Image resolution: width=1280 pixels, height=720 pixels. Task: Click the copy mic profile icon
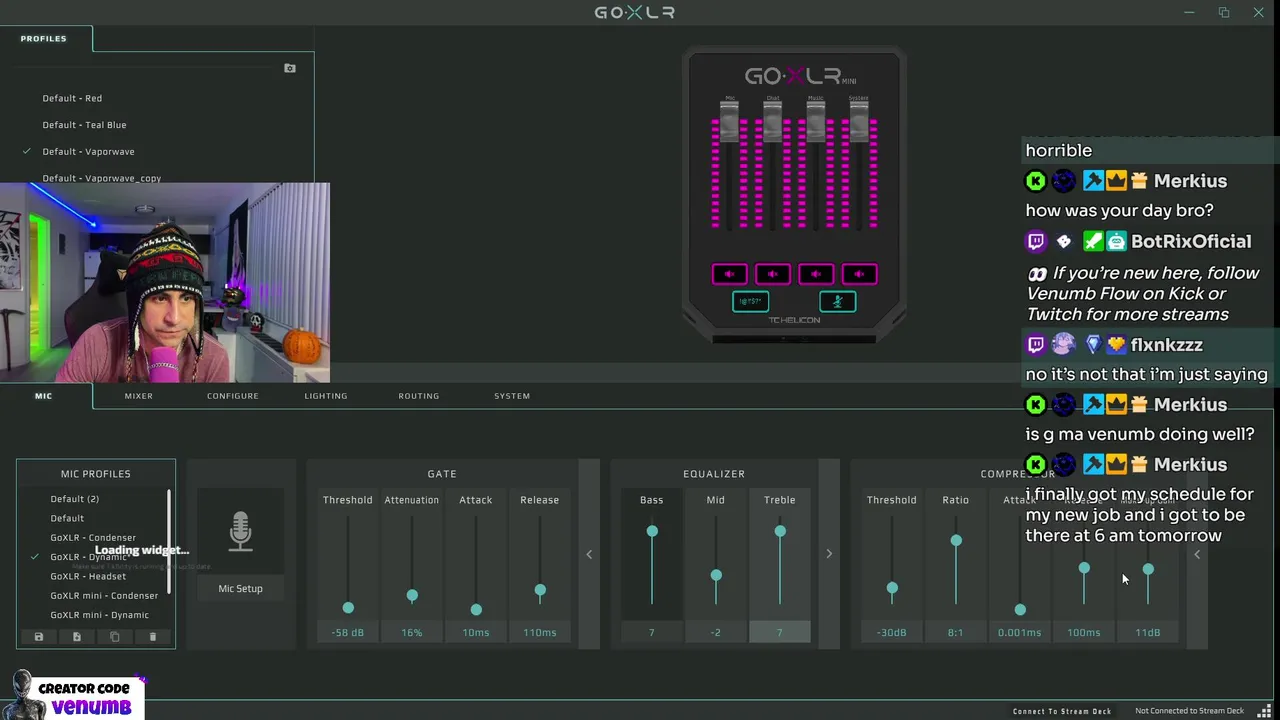(115, 637)
